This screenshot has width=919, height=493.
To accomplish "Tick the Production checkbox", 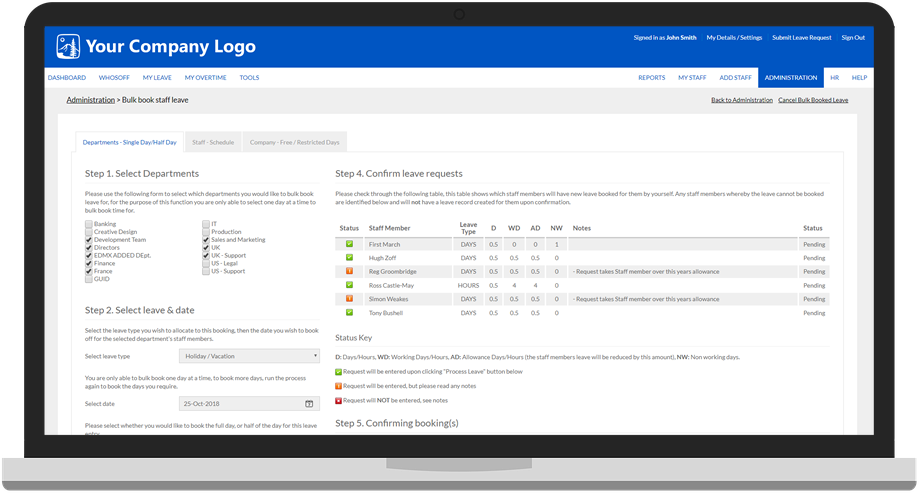I will pyautogui.click(x=206, y=232).
